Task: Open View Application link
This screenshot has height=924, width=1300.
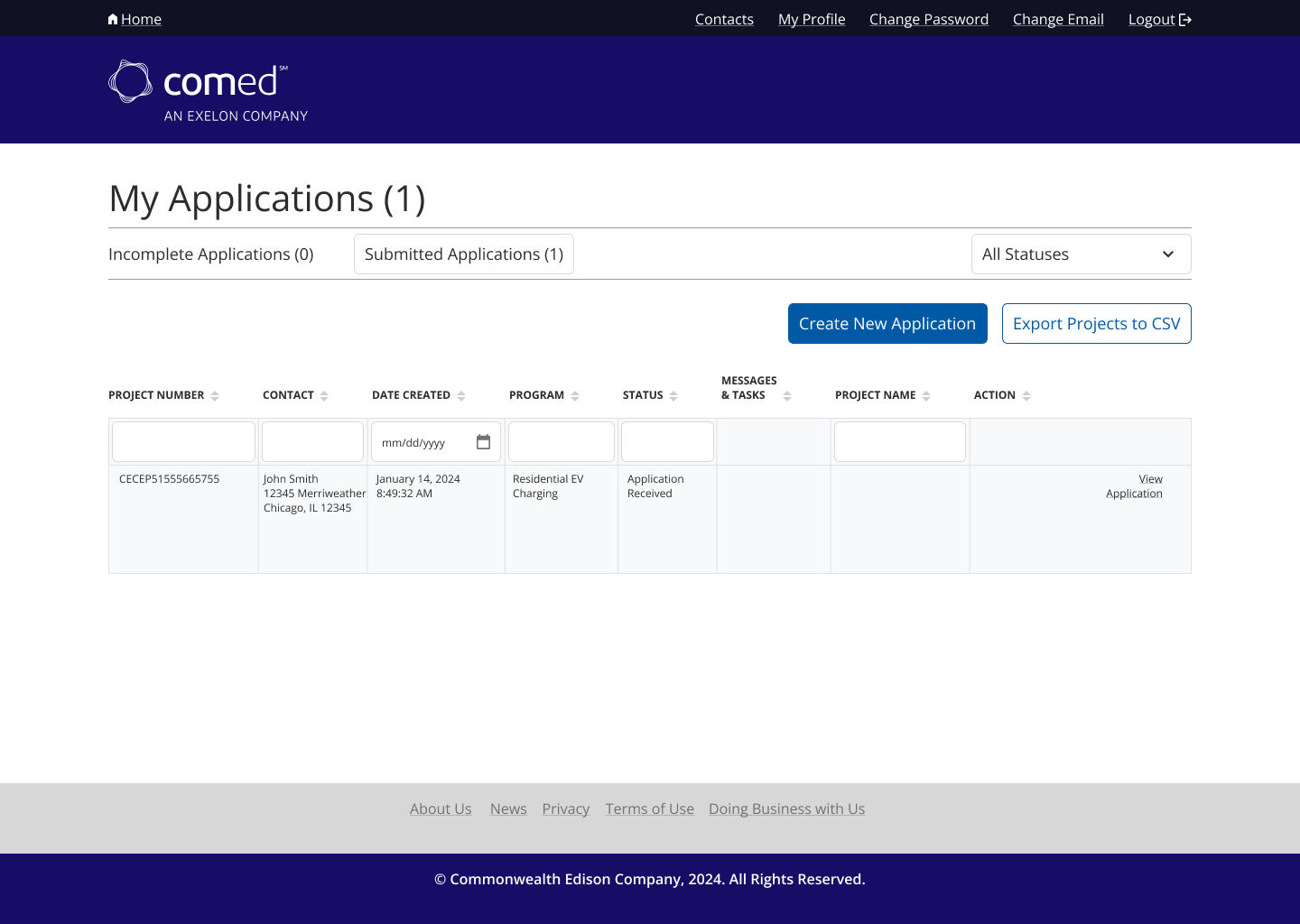Action: click(1135, 486)
